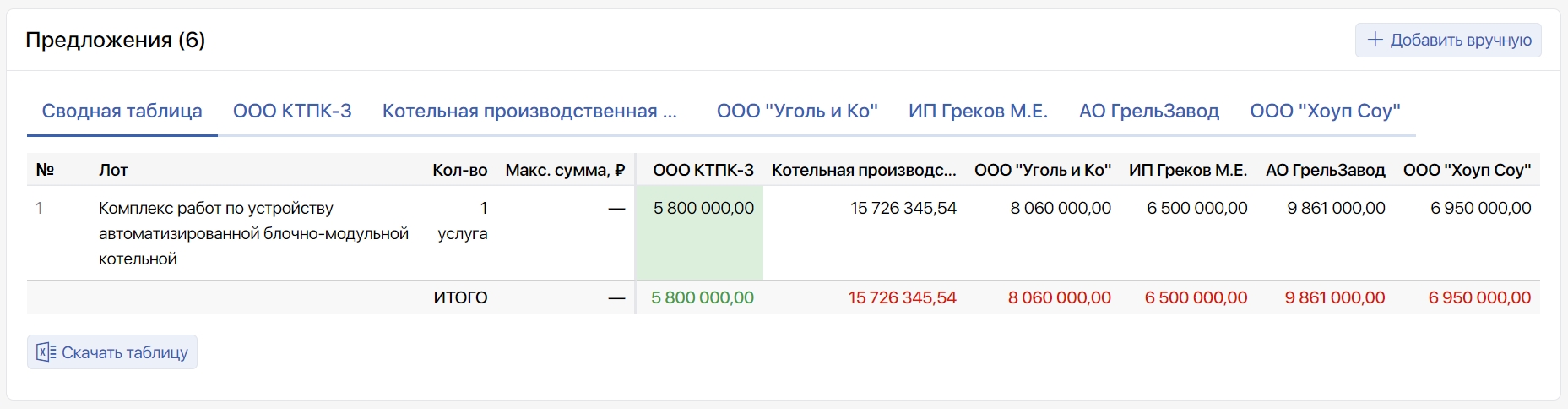The image size is (1568, 409).
Task: Open the Котельная производственная tab
Action: [x=529, y=112]
